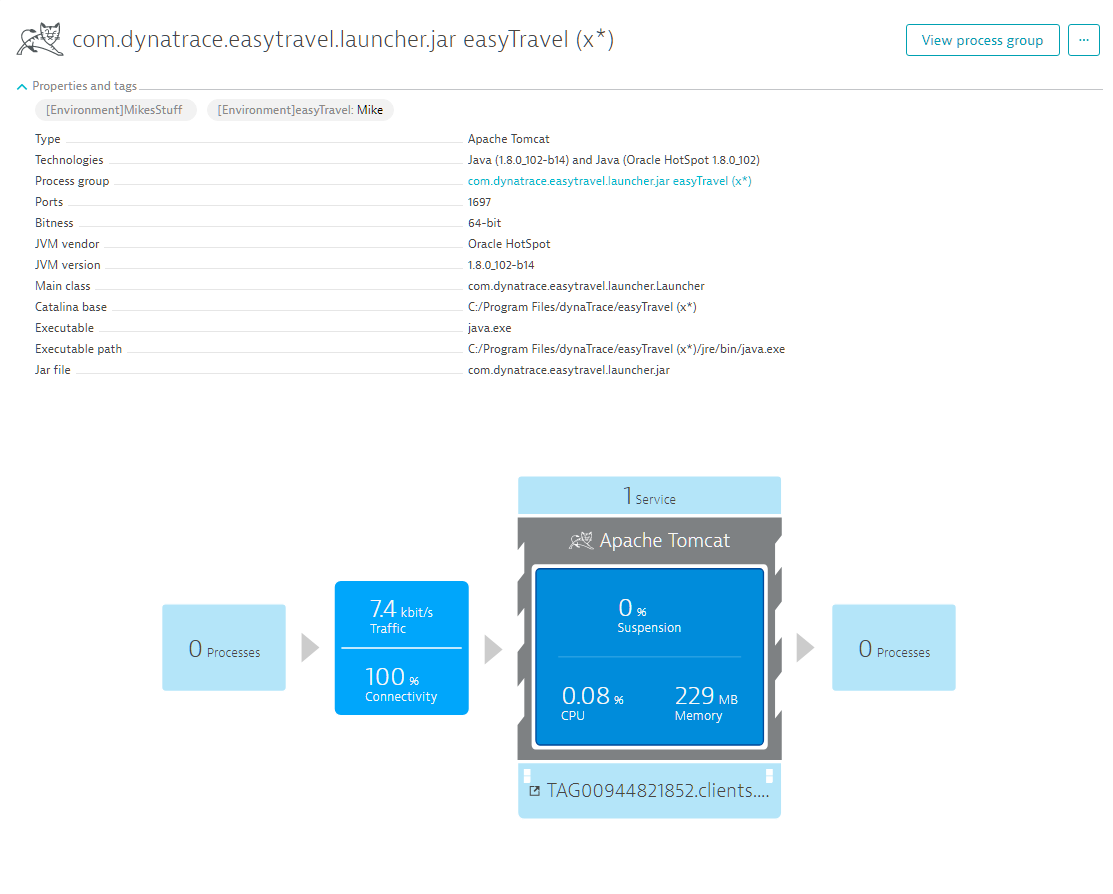Click the external link icon beside host name

tap(534, 791)
